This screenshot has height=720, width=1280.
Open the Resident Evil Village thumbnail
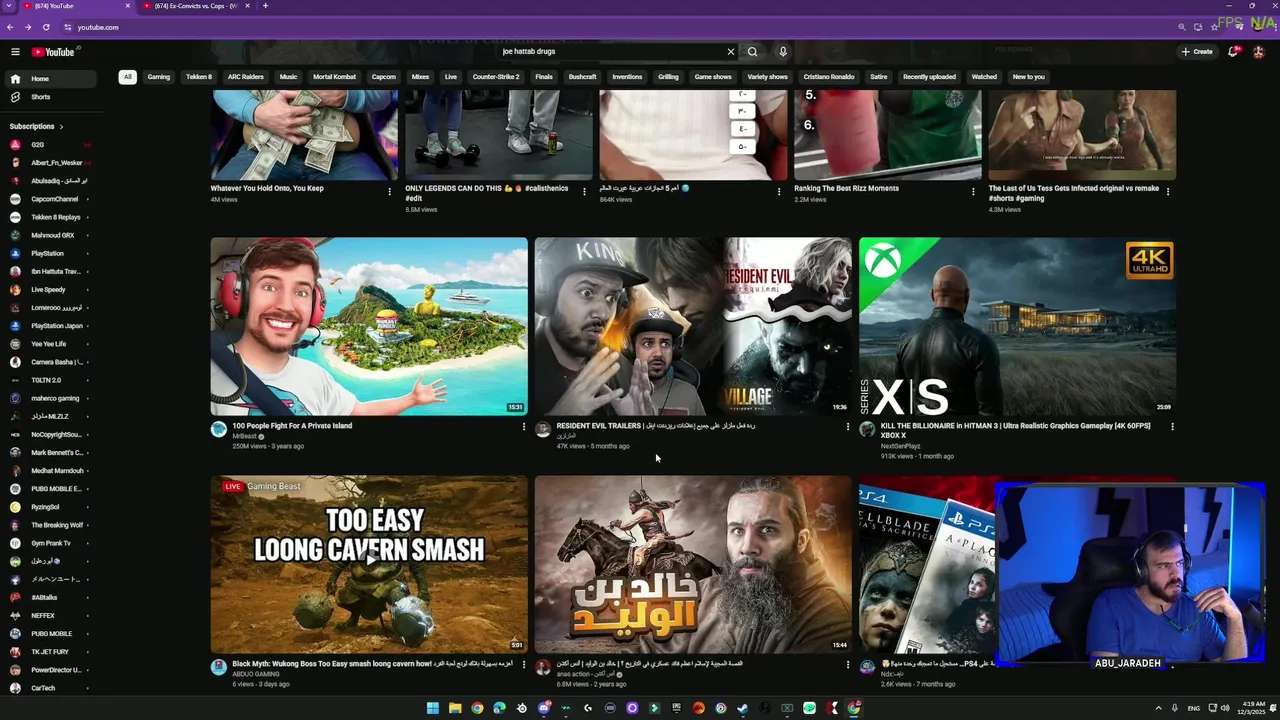[693, 326]
